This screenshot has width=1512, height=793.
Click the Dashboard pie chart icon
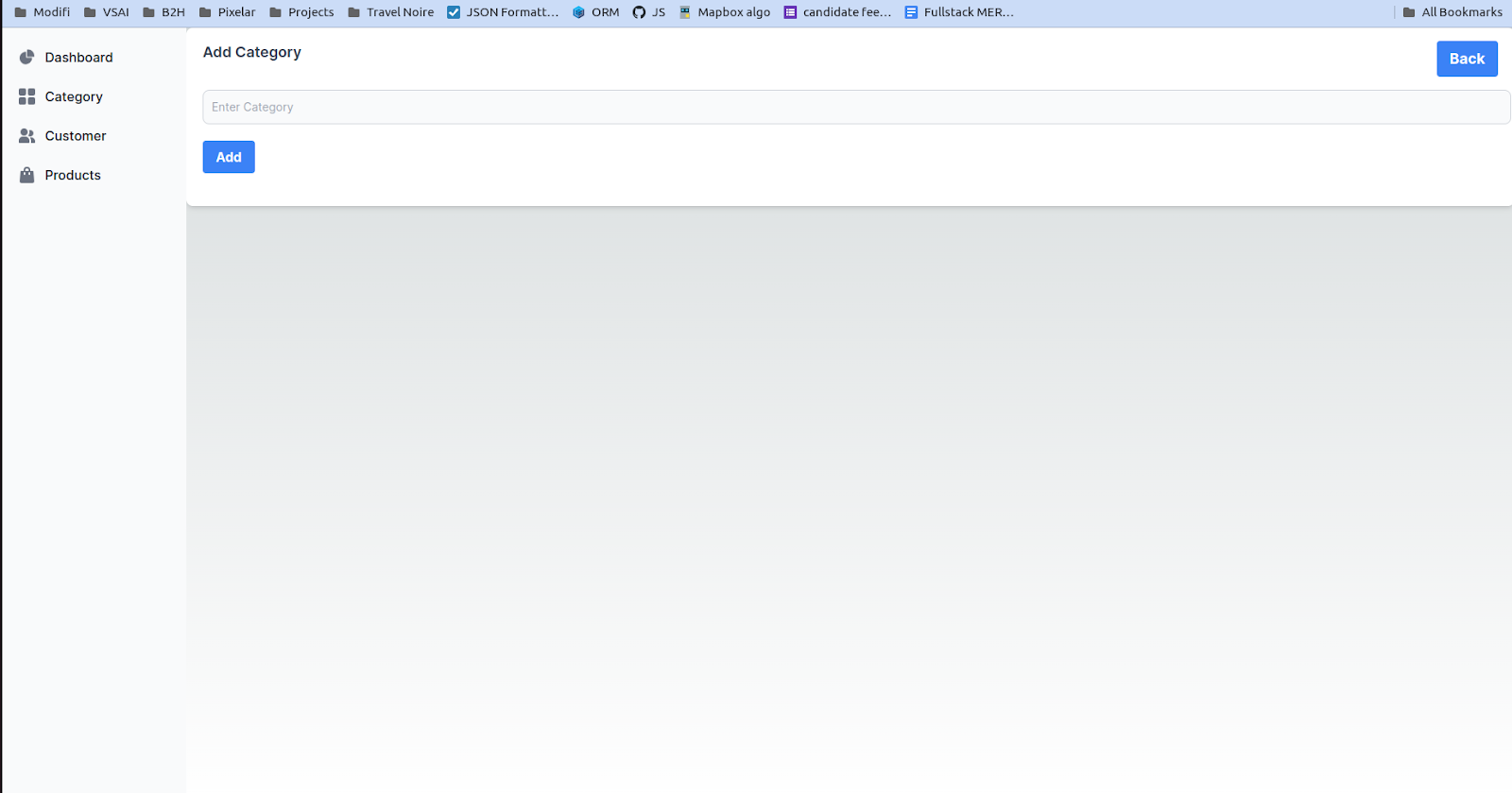[x=26, y=58]
